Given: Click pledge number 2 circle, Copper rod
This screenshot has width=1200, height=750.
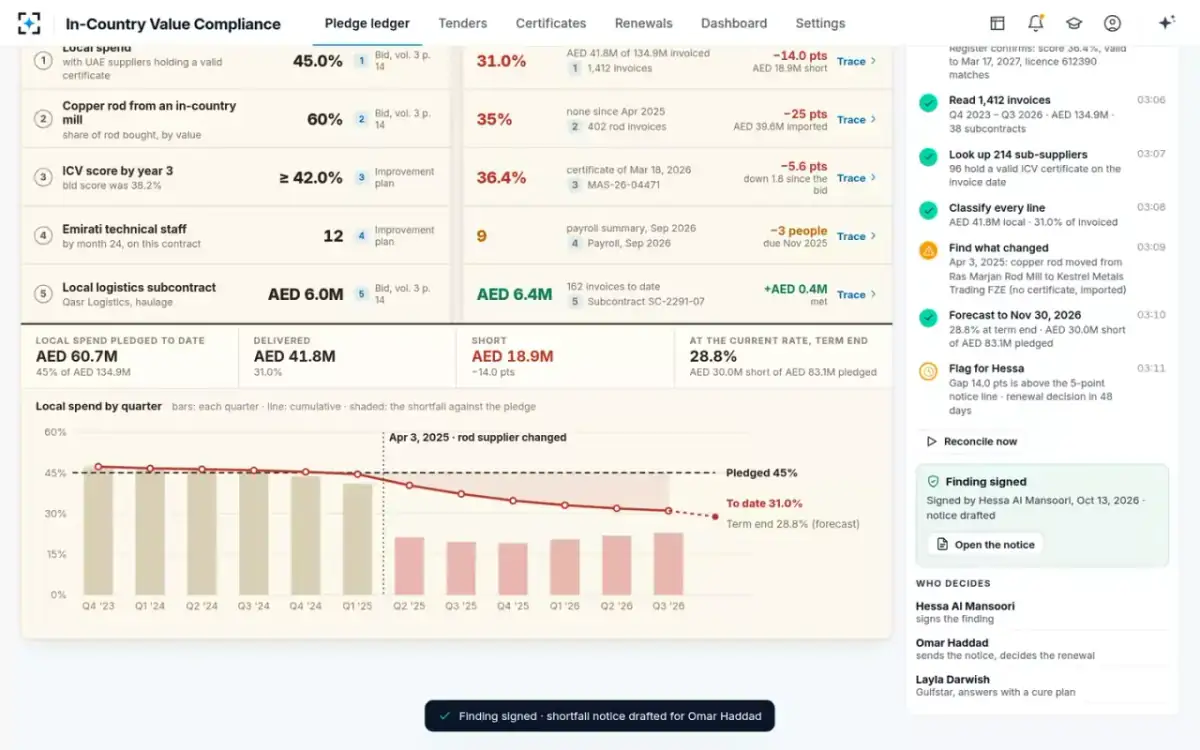Looking at the screenshot, I should tap(43, 119).
